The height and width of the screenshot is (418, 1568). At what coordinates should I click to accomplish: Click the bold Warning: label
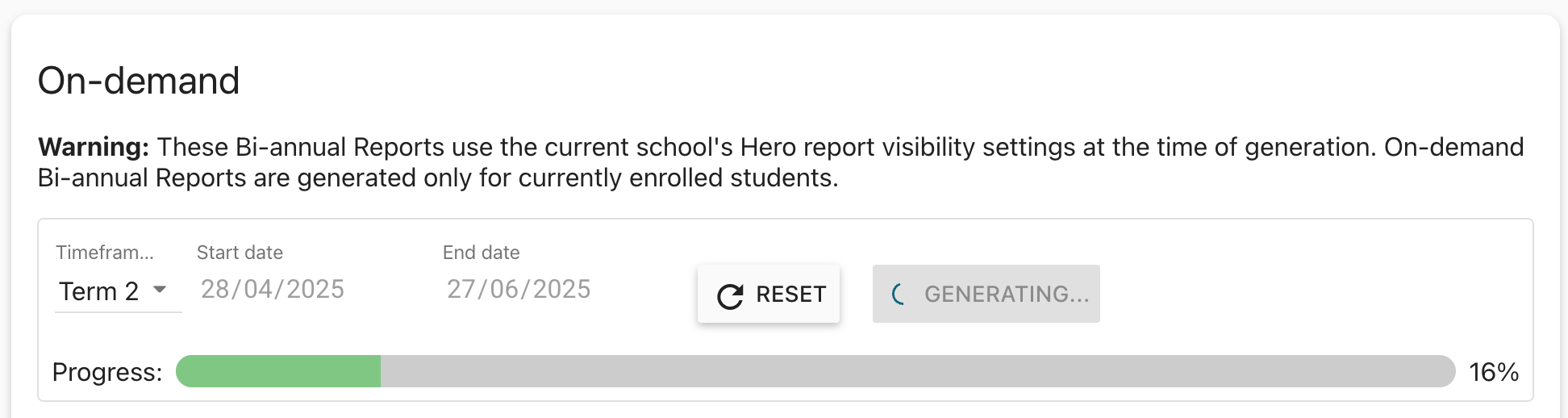pos(94,148)
